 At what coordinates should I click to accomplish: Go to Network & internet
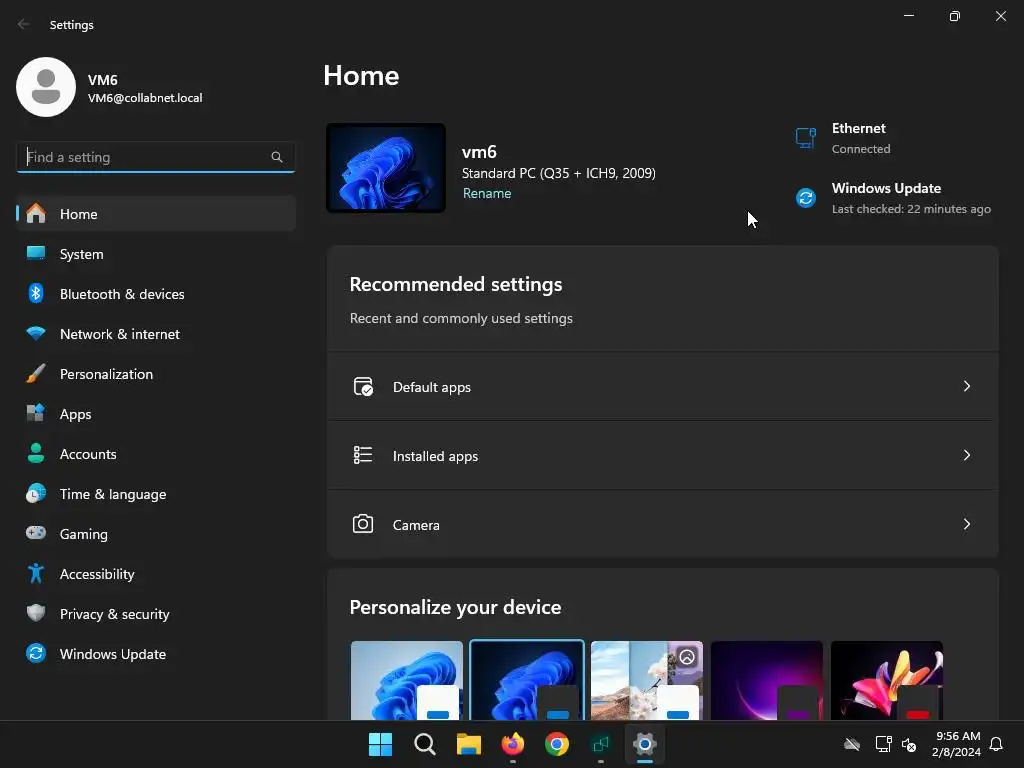pos(156,334)
